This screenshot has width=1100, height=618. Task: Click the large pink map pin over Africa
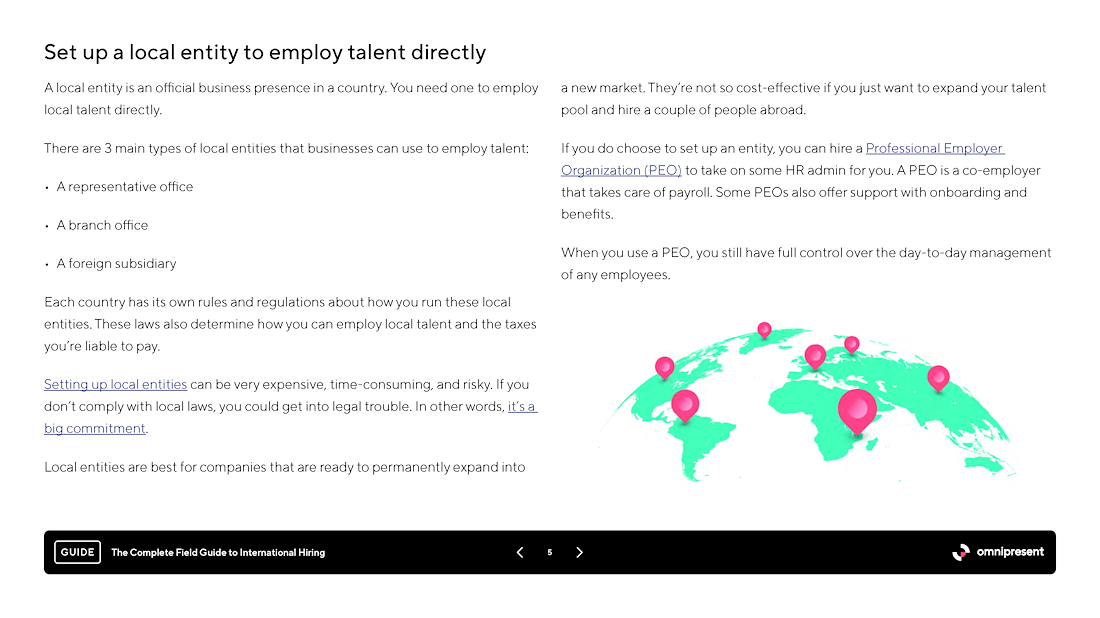(857, 411)
